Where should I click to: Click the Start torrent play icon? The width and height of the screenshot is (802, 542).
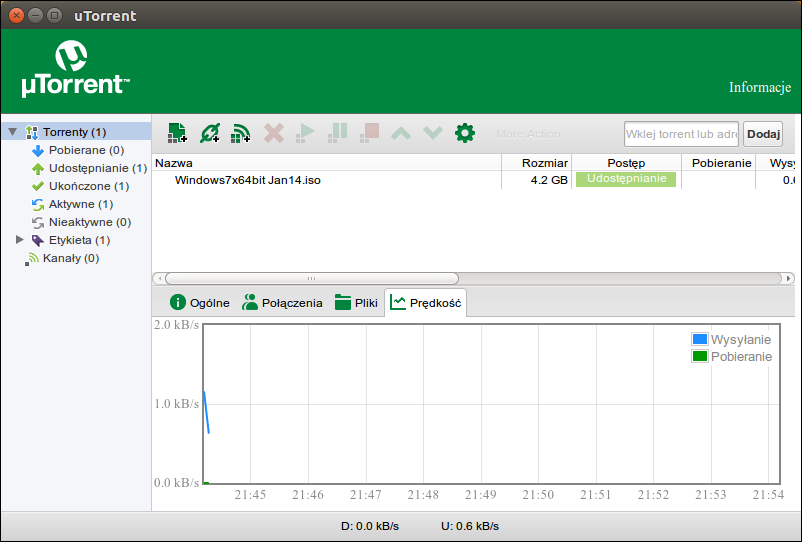point(305,133)
